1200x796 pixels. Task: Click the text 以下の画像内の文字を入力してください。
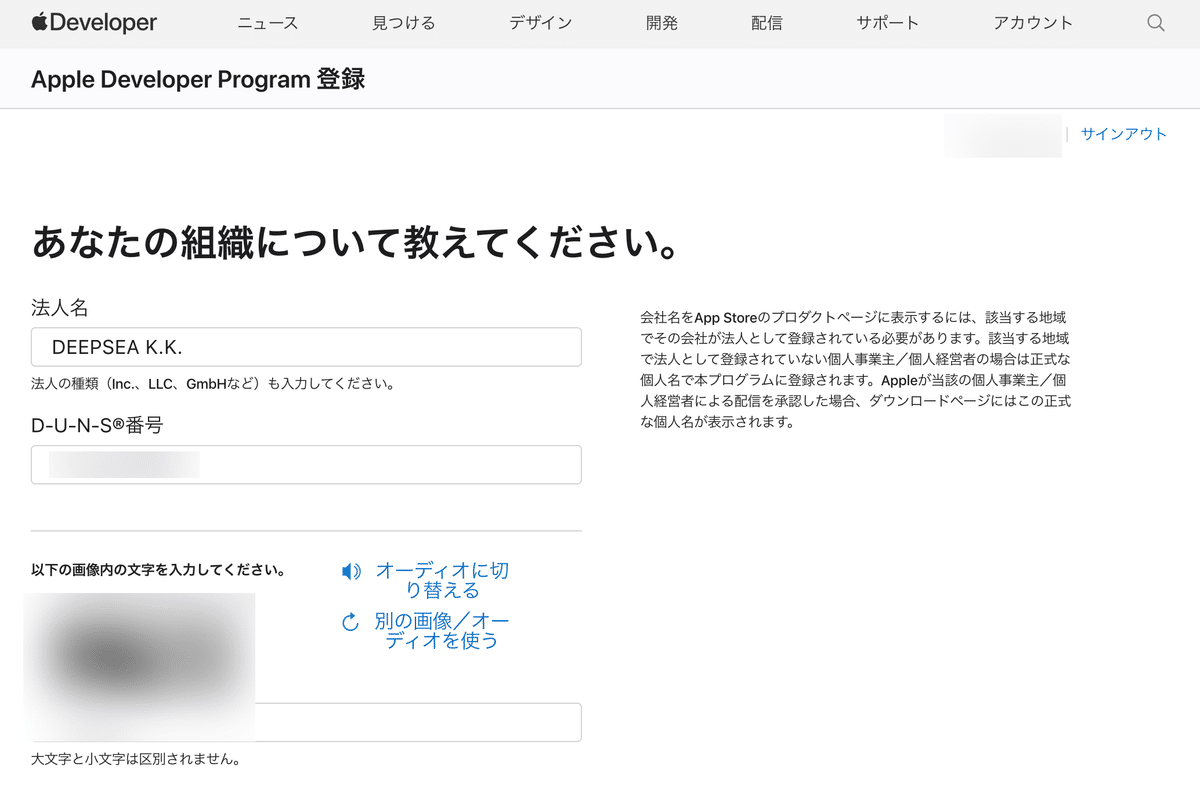[x=158, y=571]
